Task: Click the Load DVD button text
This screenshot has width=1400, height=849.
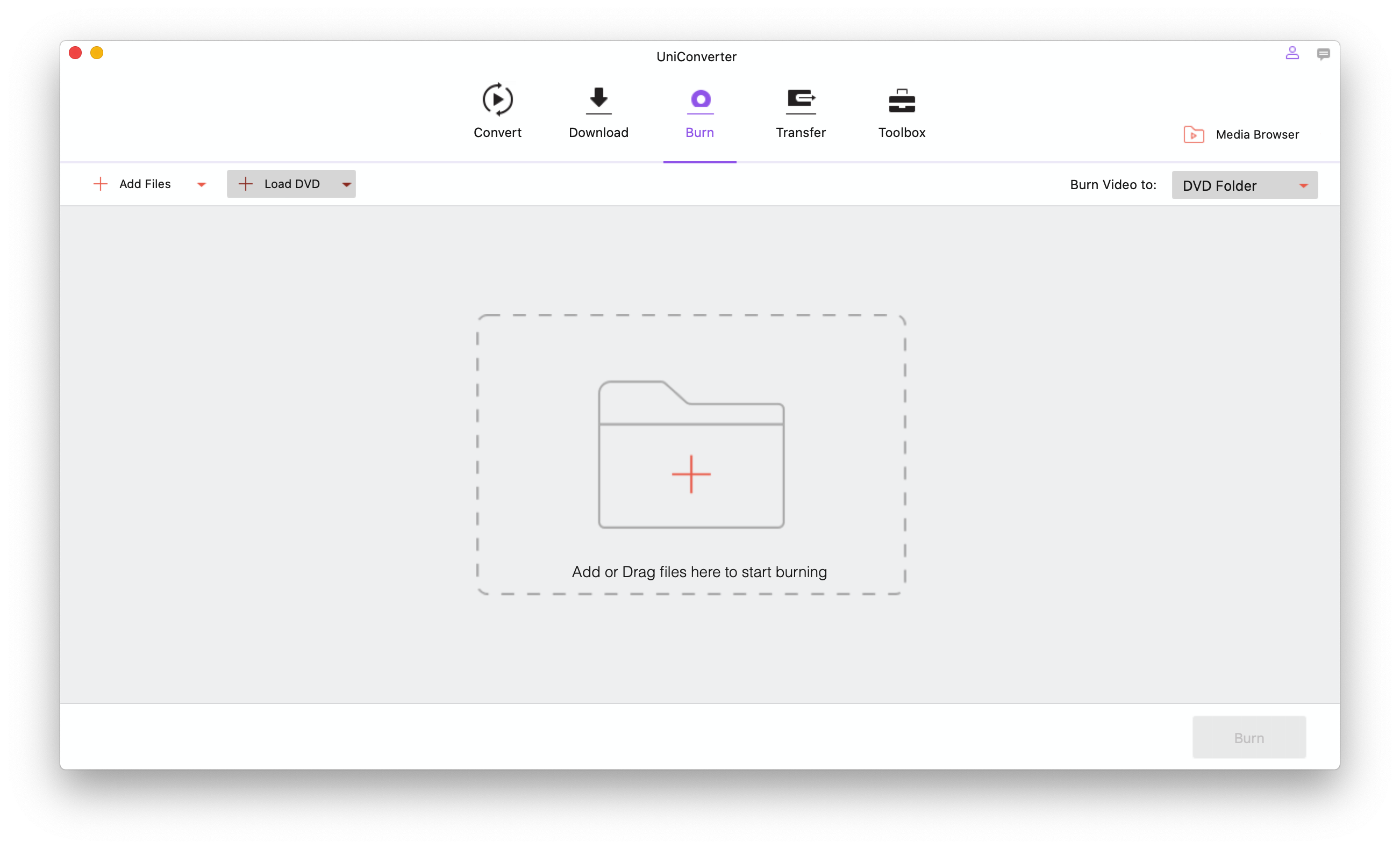Action: [292, 184]
